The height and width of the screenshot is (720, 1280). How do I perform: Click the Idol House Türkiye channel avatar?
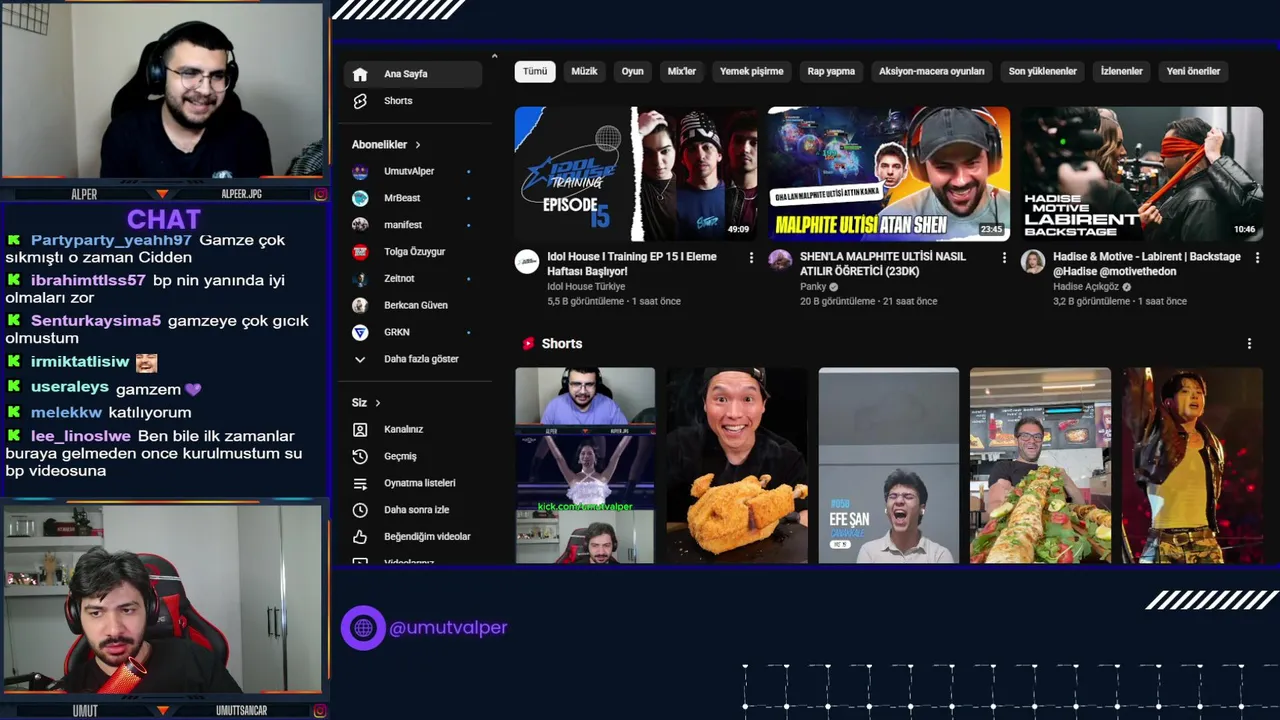[x=527, y=262]
